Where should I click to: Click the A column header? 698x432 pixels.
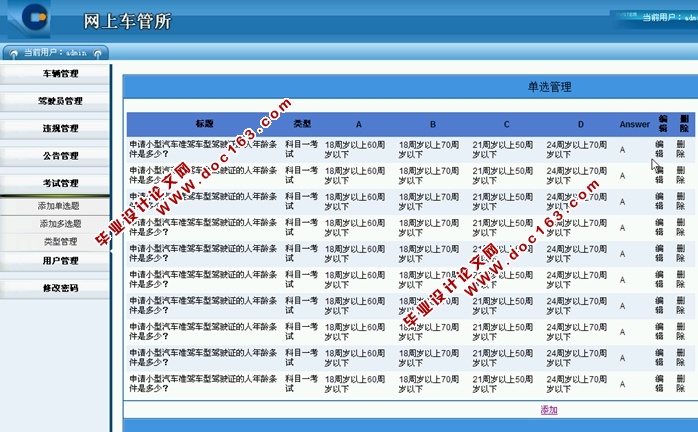point(358,124)
